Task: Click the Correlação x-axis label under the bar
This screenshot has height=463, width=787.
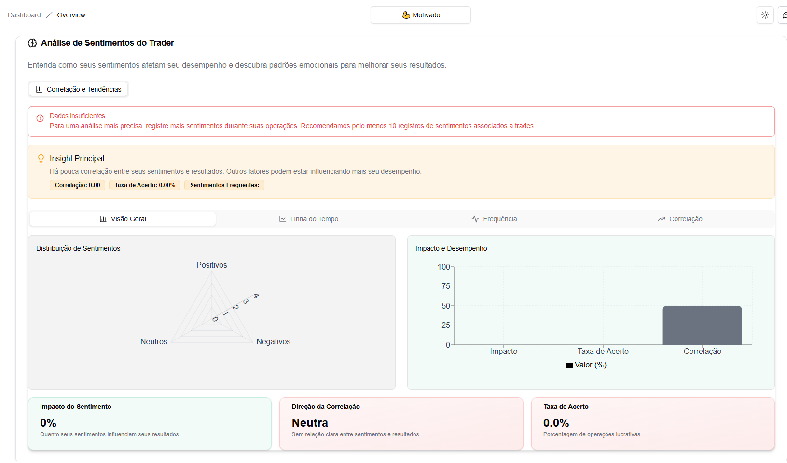Action: point(702,352)
